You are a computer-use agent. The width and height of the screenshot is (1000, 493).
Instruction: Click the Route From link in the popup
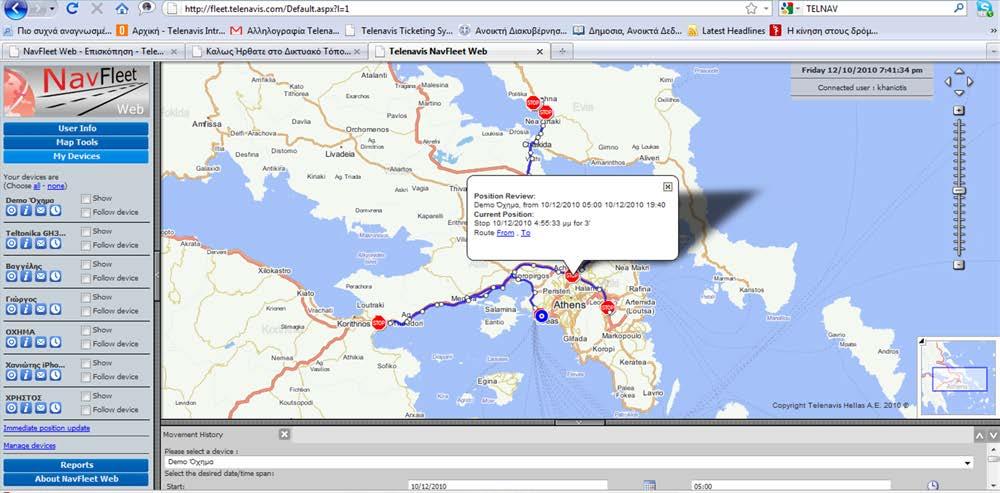pyautogui.click(x=505, y=233)
